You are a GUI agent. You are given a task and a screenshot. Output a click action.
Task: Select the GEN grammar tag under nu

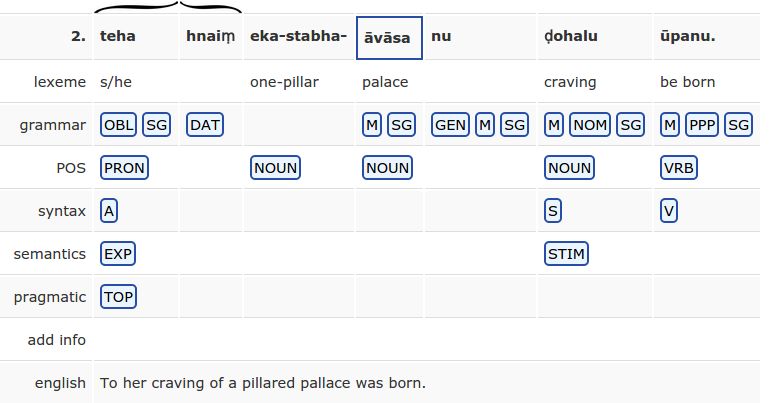450,125
